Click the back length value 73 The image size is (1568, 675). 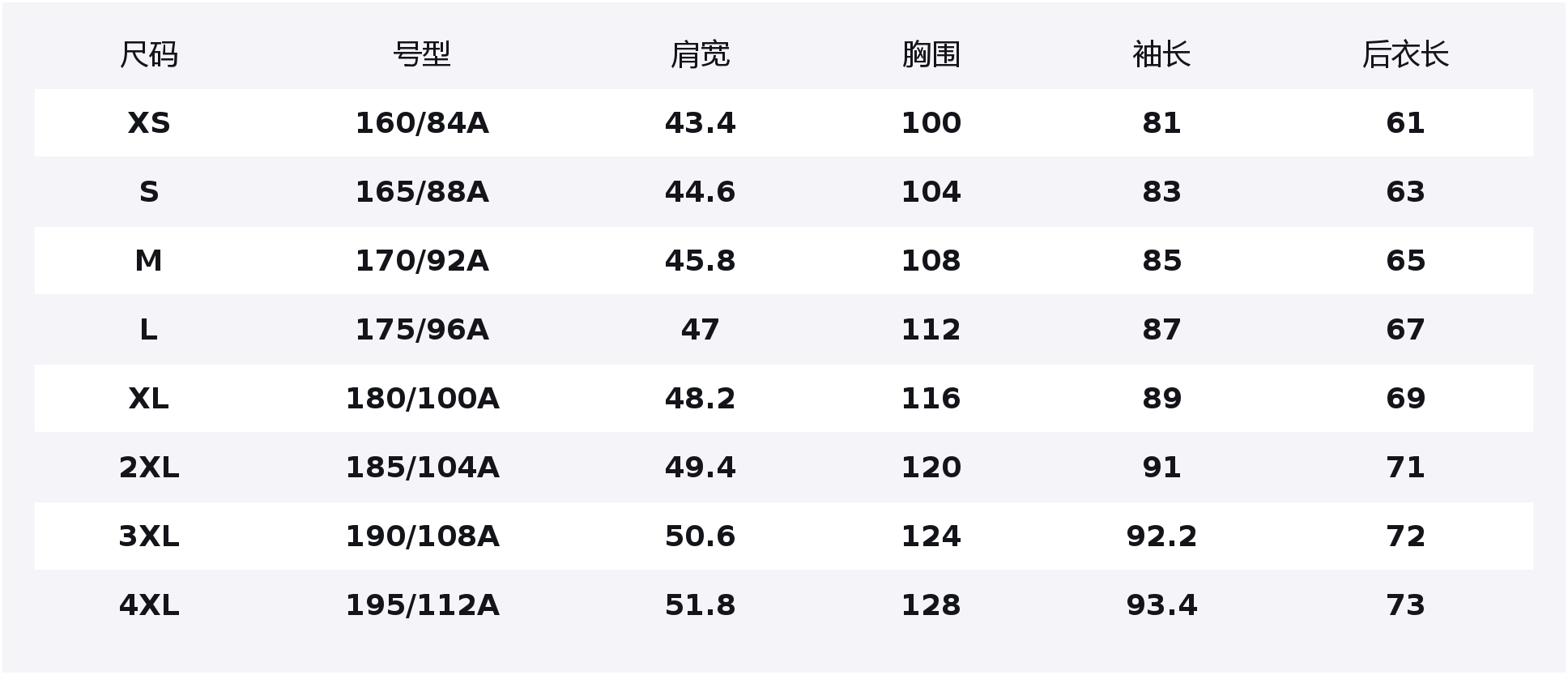tap(1404, 605)
